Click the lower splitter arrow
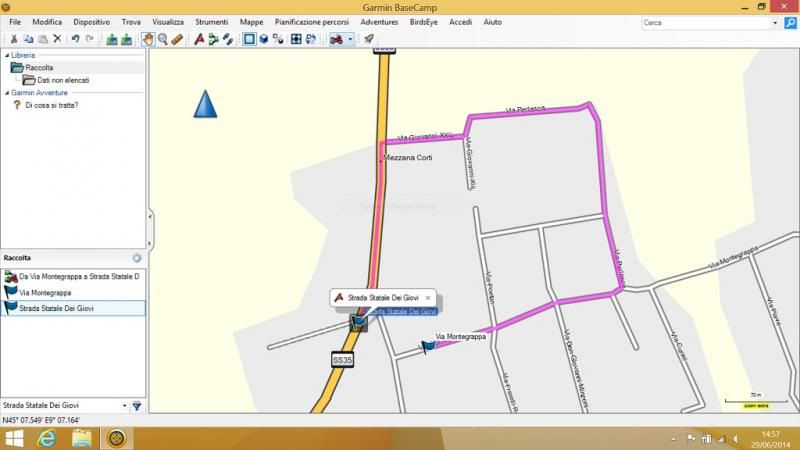 [x=150, y=244]
